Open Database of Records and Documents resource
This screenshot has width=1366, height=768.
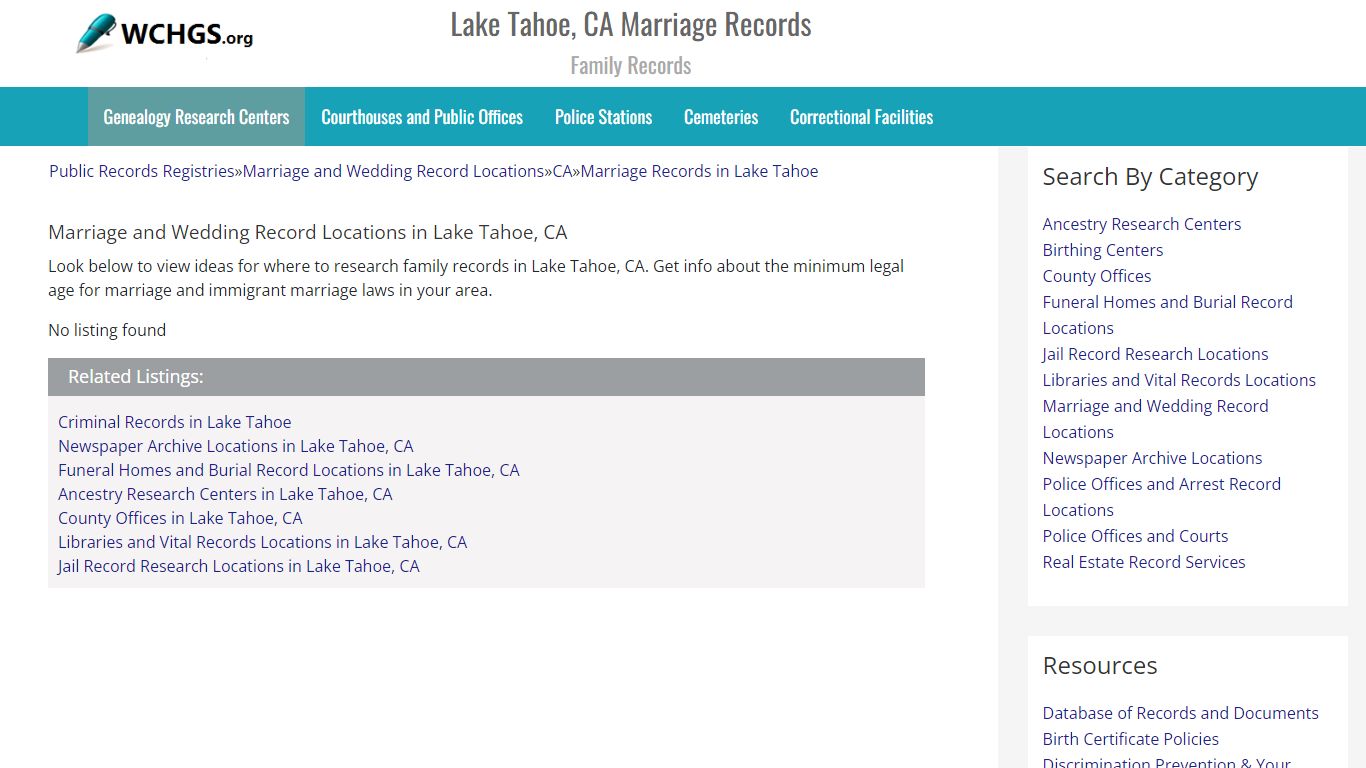1181,713
